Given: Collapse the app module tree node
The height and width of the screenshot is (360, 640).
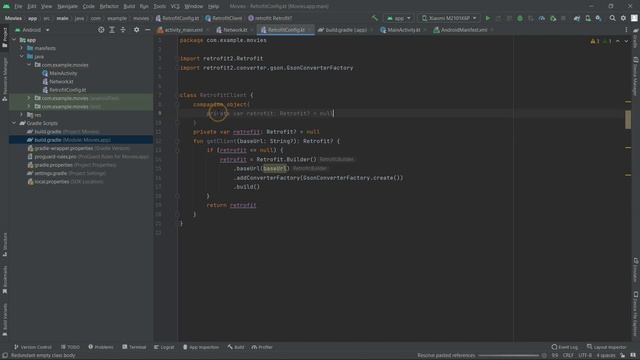Looking at the screenshot, I should [15, 40].
